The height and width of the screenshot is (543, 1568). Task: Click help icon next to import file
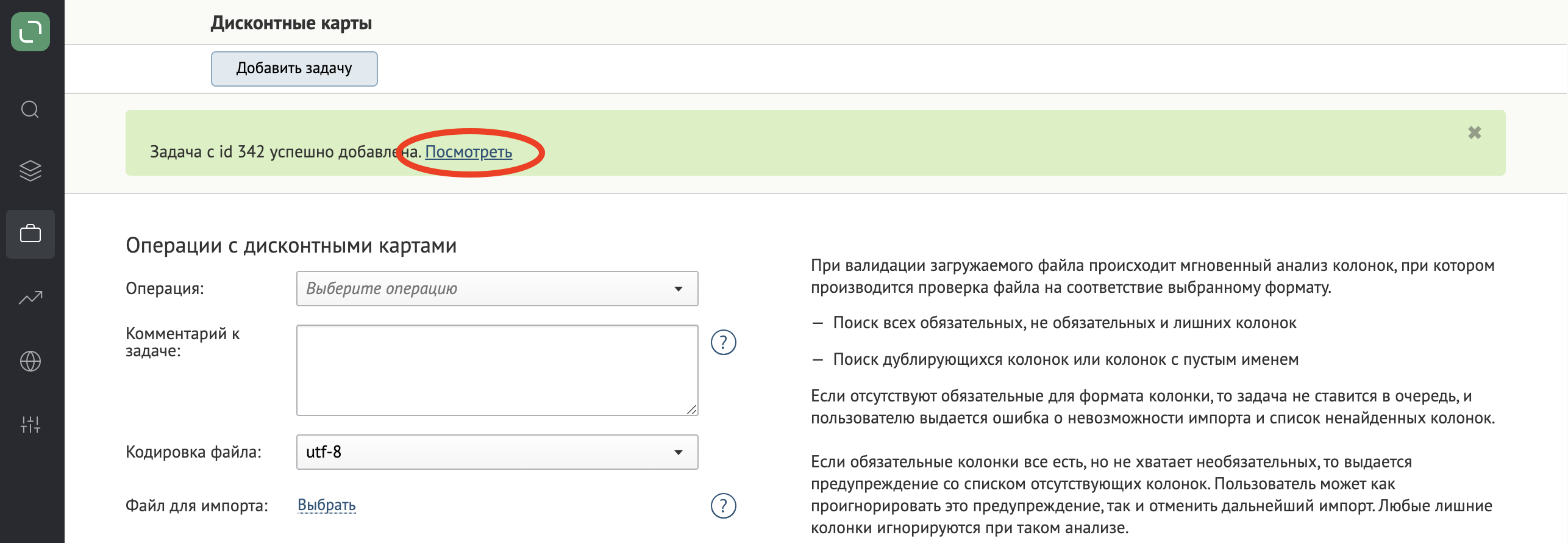point(724,506)
